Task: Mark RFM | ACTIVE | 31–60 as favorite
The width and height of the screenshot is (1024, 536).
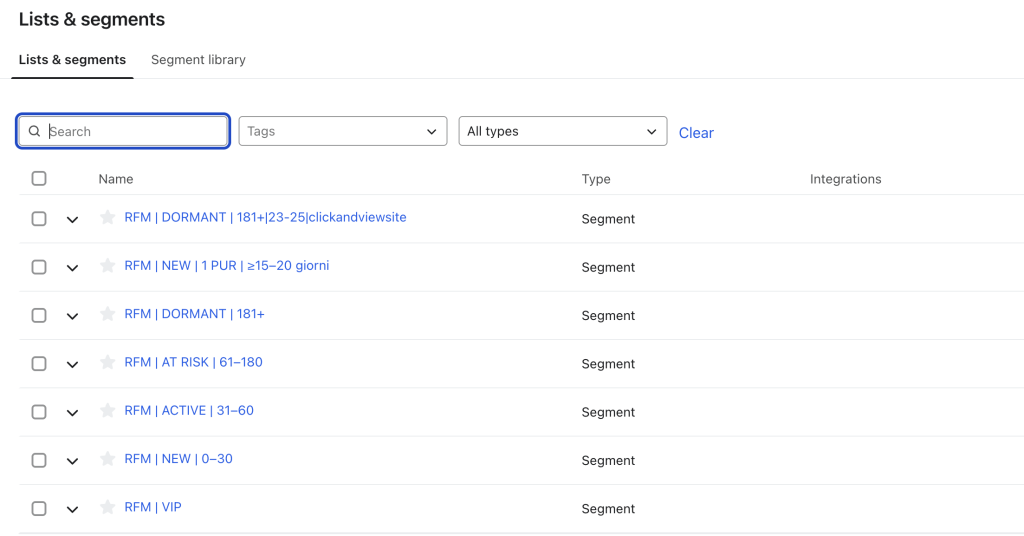Action: tap(108, 411)
